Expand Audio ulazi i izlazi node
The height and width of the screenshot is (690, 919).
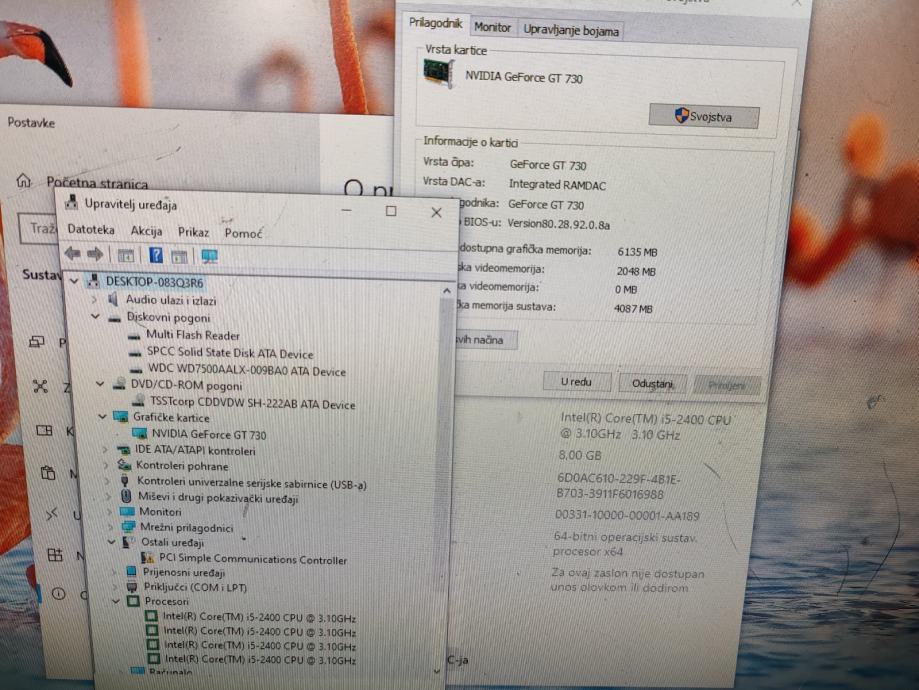[x=94, y=300]
